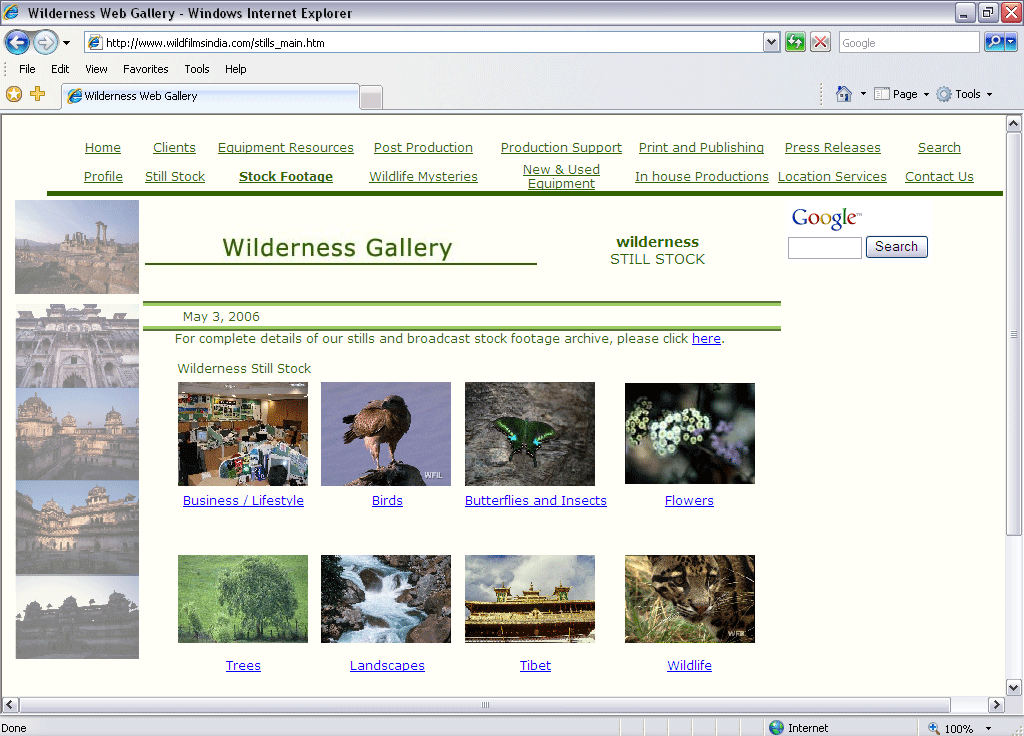Click the Stop loading red X icon
The image size is (1024, 736).
[x=820, y=42]
